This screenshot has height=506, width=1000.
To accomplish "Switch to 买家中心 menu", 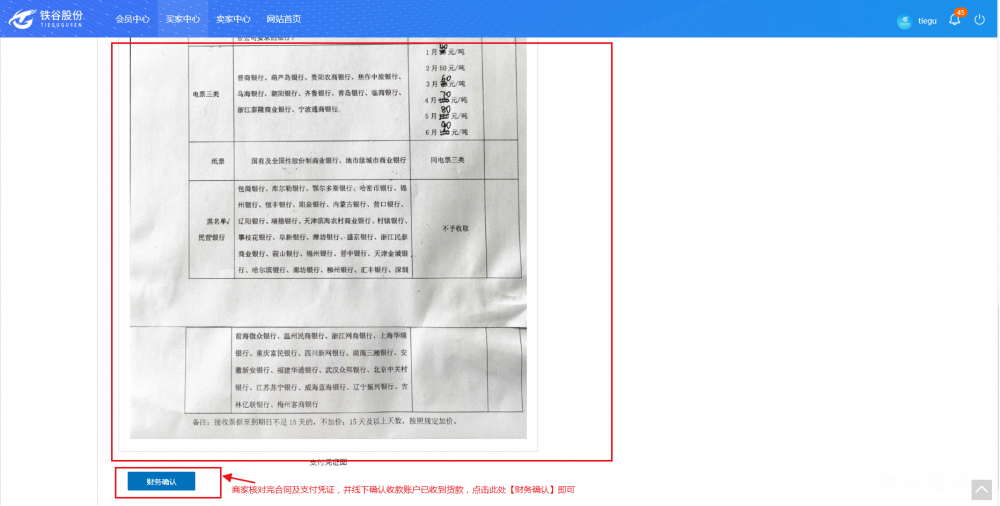I will coord(183,19).
